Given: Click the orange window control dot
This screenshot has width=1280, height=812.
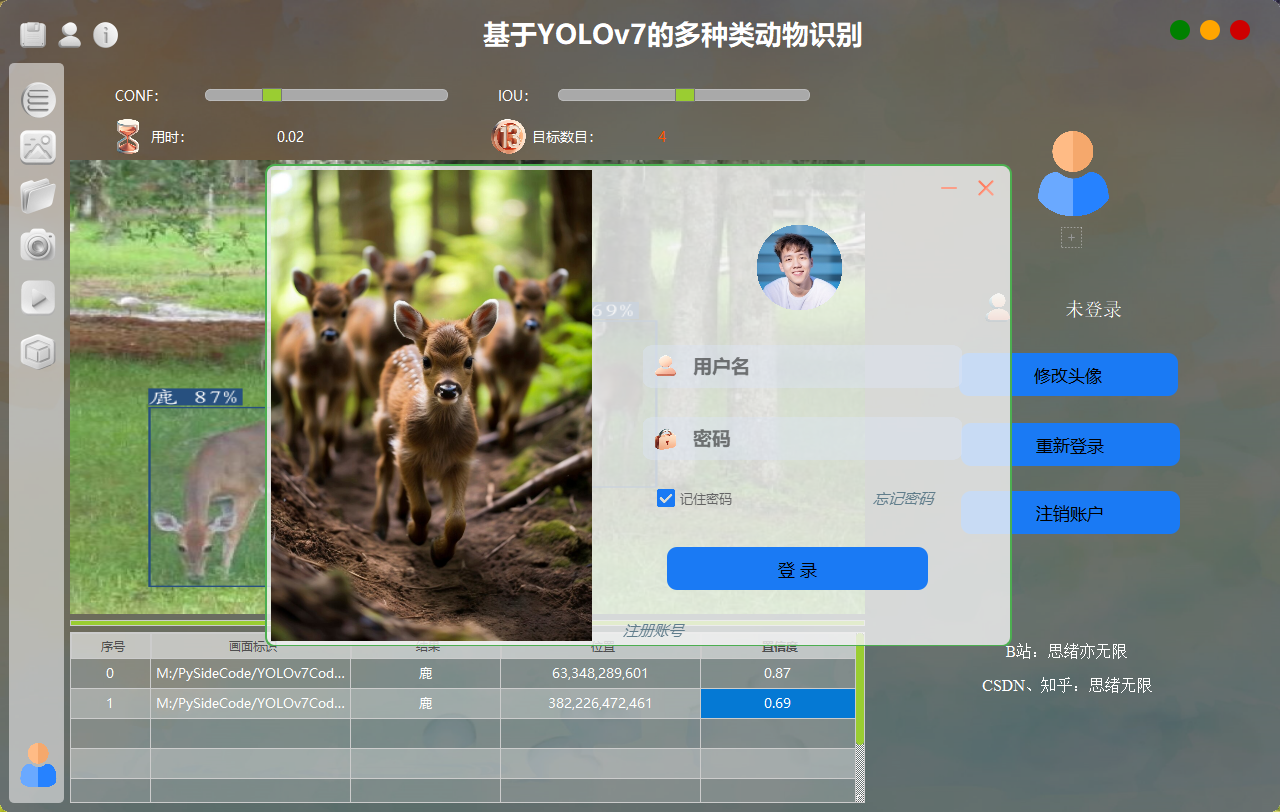Looking at the screenshot, I should (x=1210, y=30).
